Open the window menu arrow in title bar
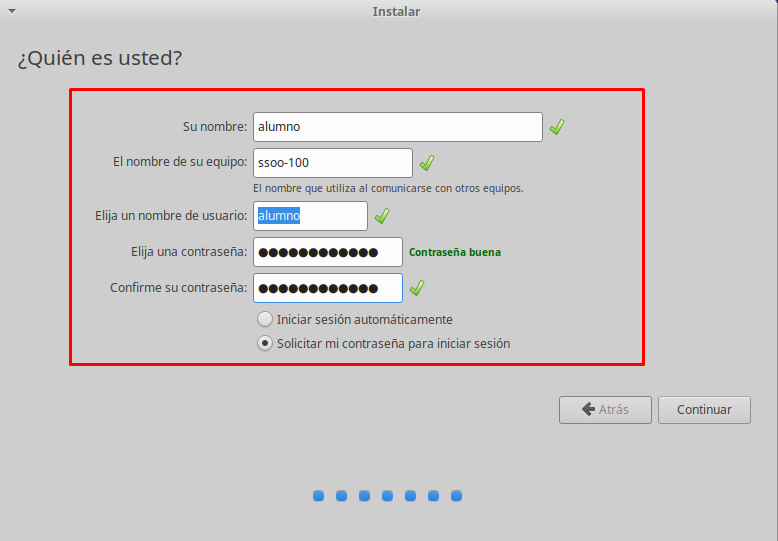 [12, 11]
